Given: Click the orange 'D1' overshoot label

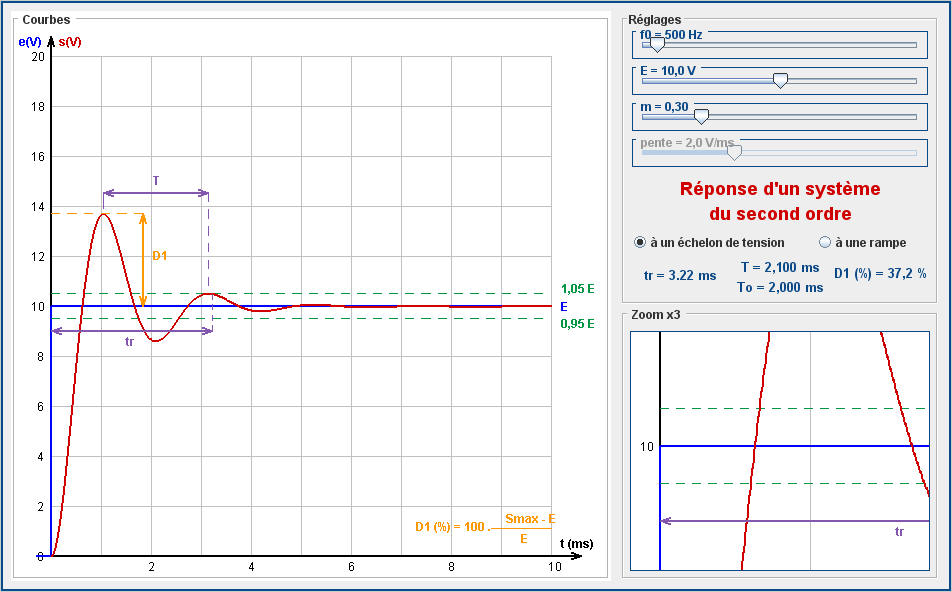Looking at the screenshot, I should pyautogui.click(x=160, y=256).
